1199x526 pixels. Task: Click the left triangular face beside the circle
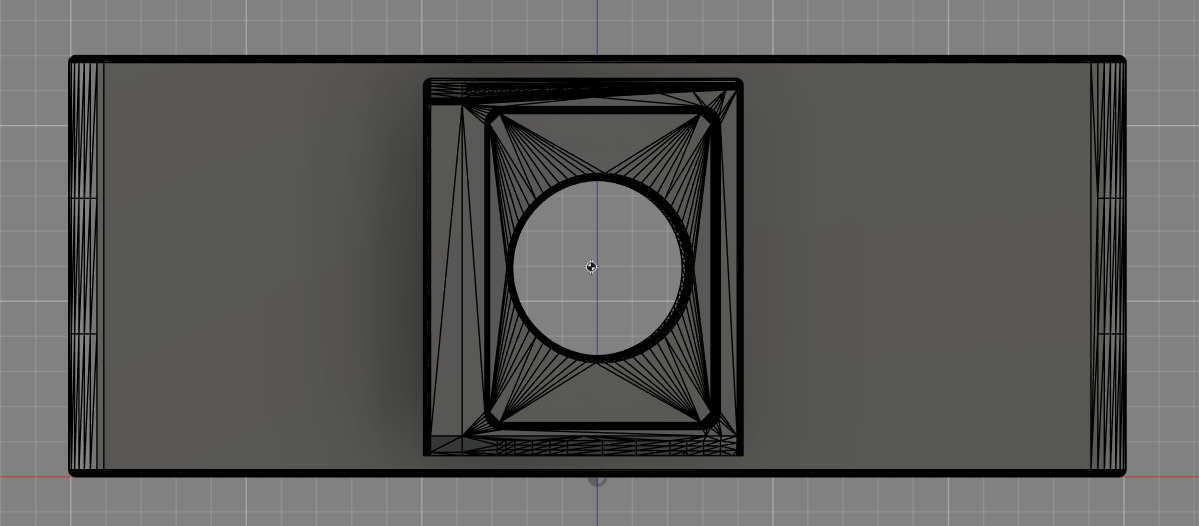click(499, 268)
